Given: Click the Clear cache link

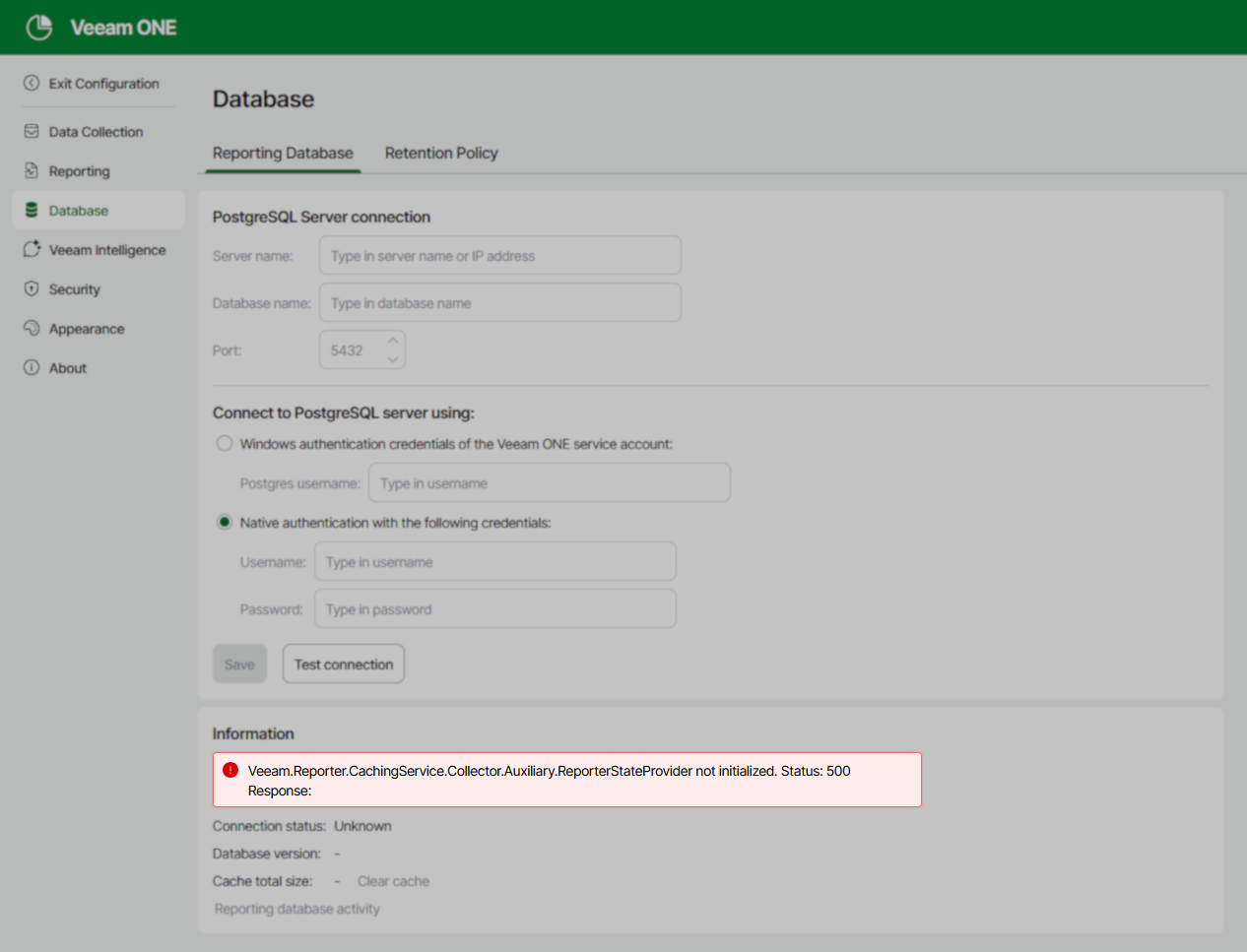Looking at the screenshot, I should tap(393, 881).
